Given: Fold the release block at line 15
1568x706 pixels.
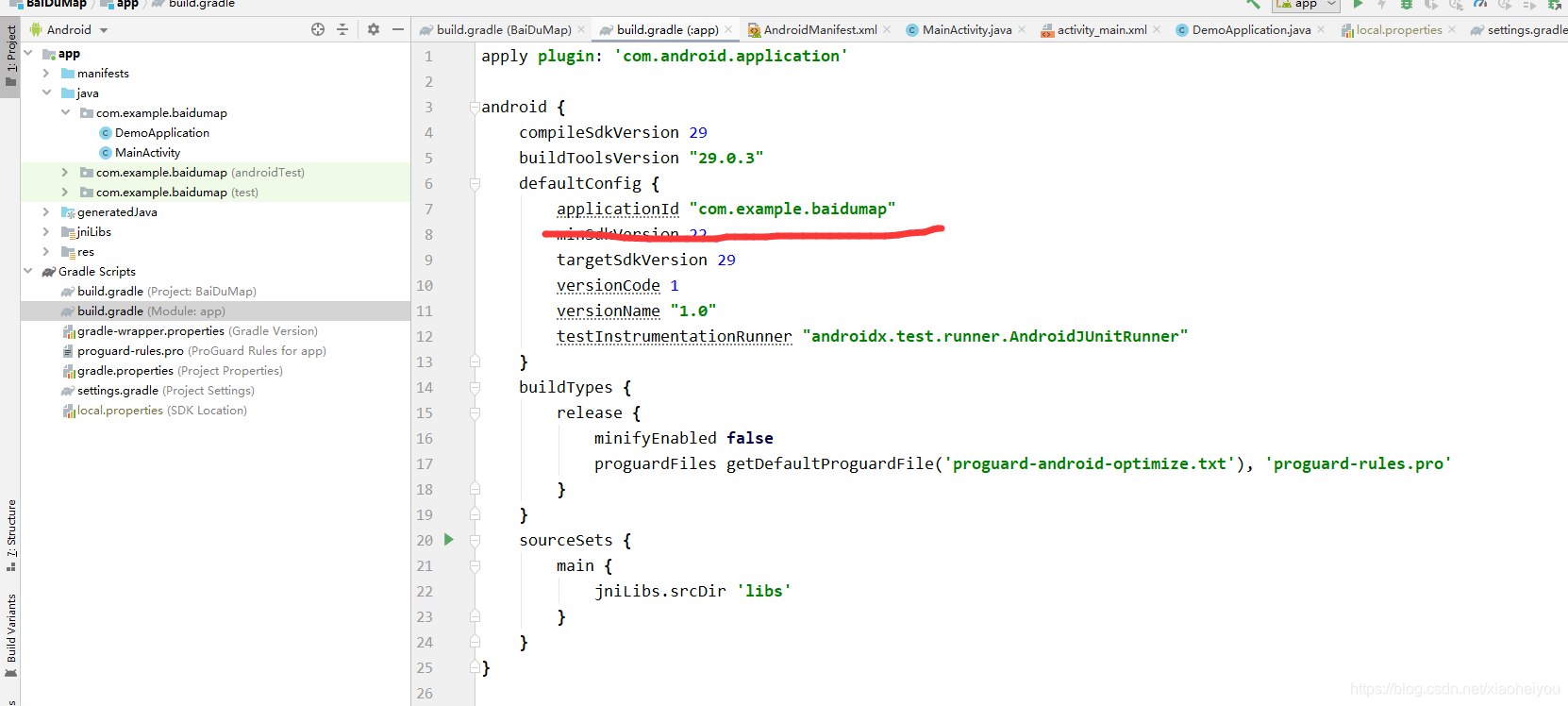Looking at the screenshot, I should 475,413.
